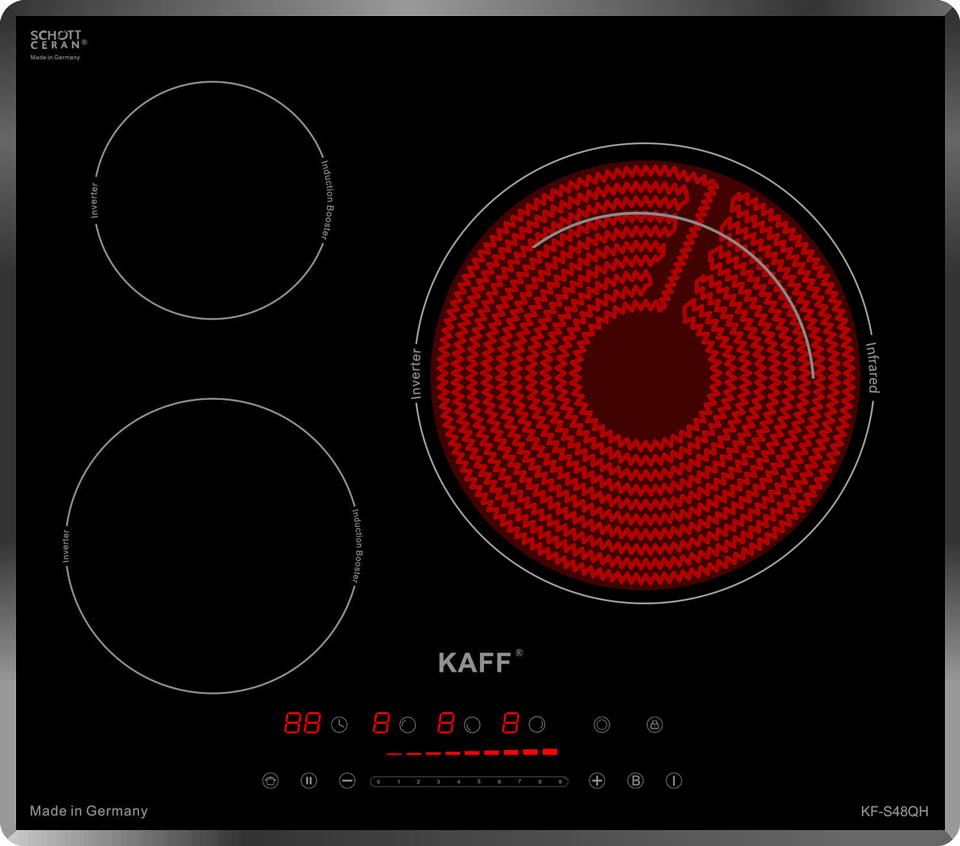Screen dimensions: 960x846
Task: Tap the 0-9 power level slider bar
Action: pyautogui.click(x=469, y=781)
